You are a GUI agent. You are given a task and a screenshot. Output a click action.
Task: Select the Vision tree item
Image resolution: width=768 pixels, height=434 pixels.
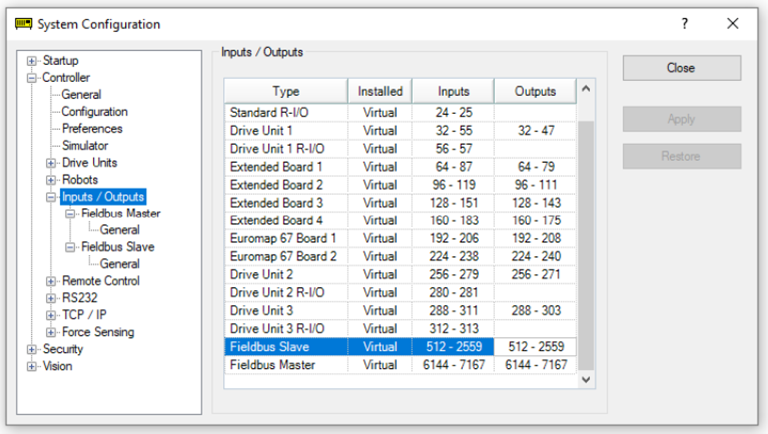57,366
